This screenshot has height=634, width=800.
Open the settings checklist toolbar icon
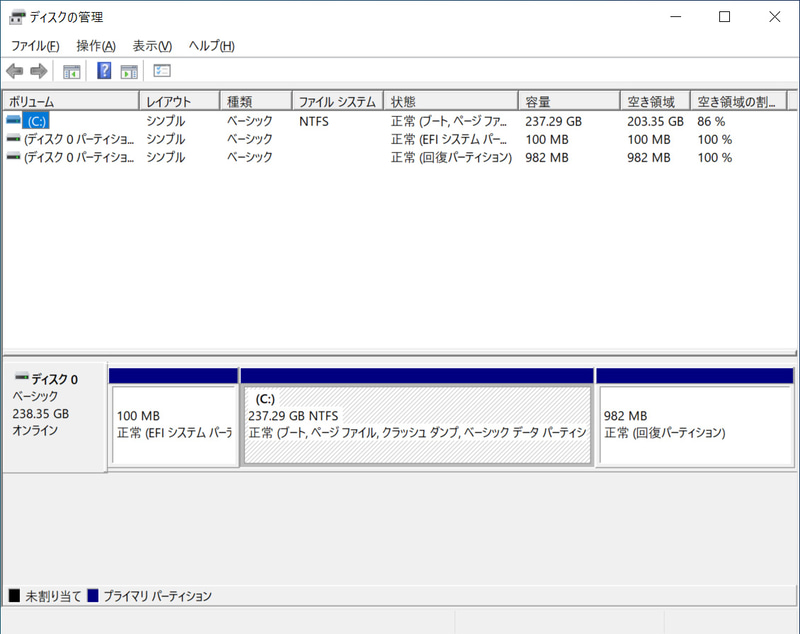tap(162, 71)
